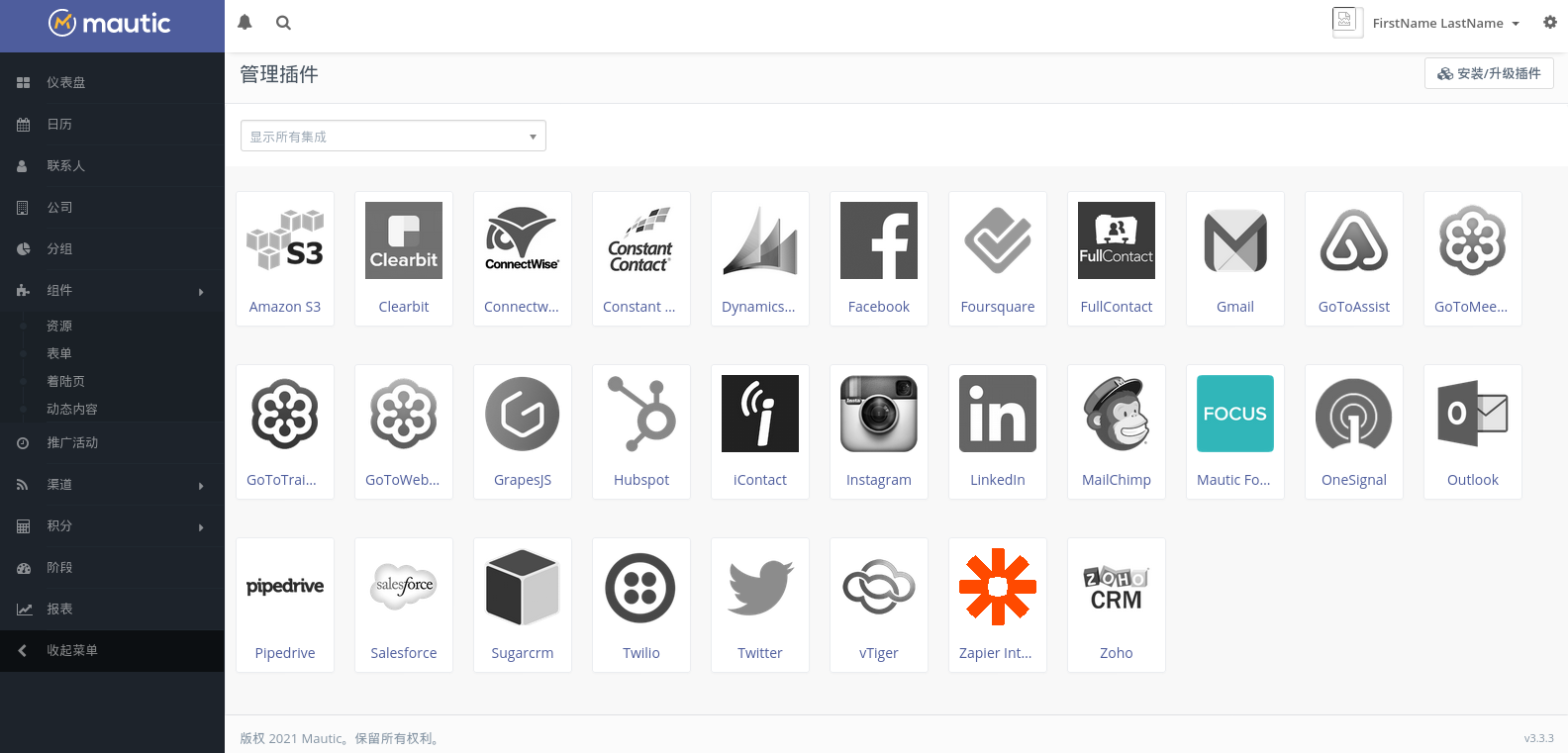Collapse the 组件 sidebar section
Screen dimensions: 1568x753
point(112,291)
